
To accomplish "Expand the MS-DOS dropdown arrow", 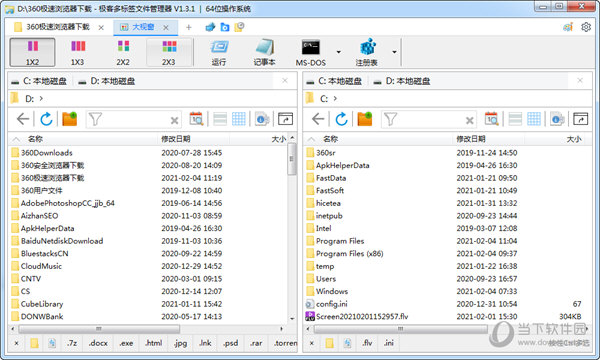I will tap(339, 52).
